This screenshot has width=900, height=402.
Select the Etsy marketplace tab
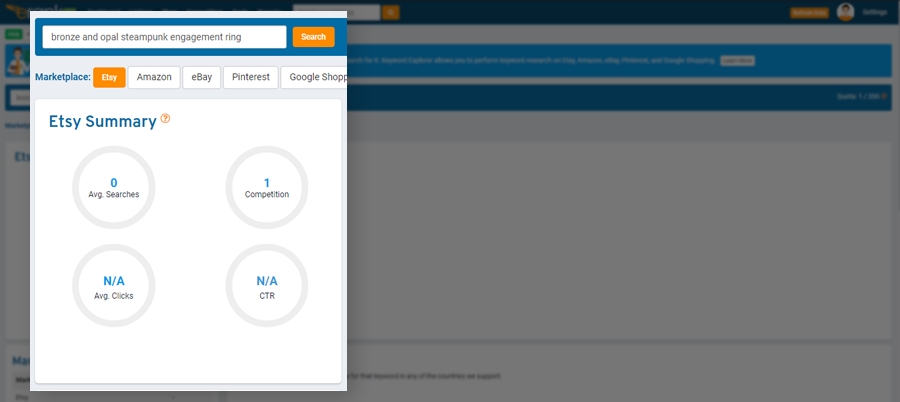click(109, 77)
